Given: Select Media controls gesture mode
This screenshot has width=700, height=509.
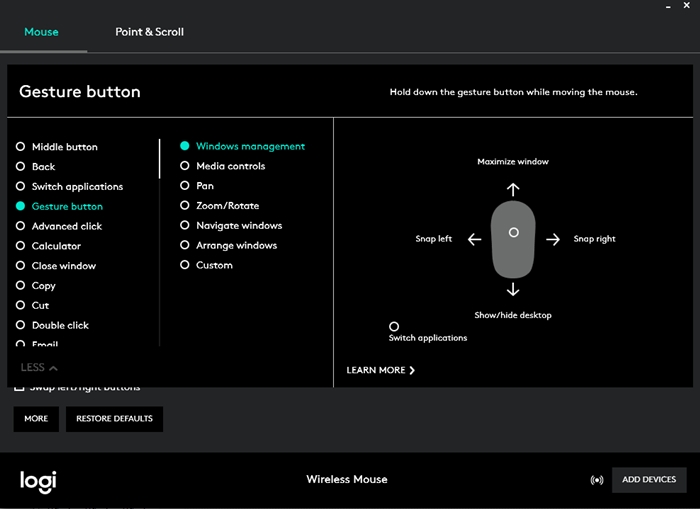Looking at the screenshot, I should [230, 166].
